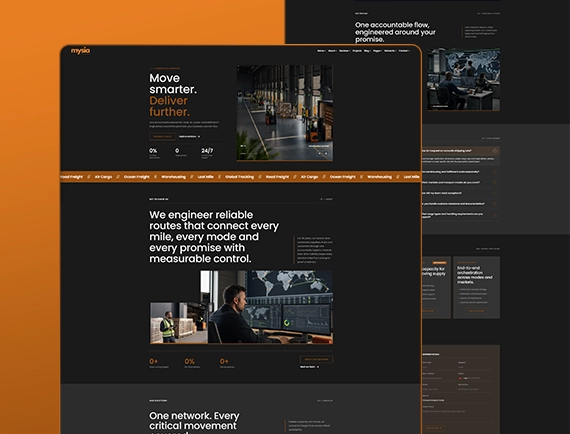
Task: Click the mysia logo
Action: coord(80,51)
